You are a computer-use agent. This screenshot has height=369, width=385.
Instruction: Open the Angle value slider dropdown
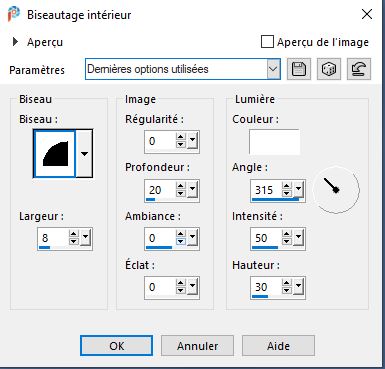(x=298, y=189)
